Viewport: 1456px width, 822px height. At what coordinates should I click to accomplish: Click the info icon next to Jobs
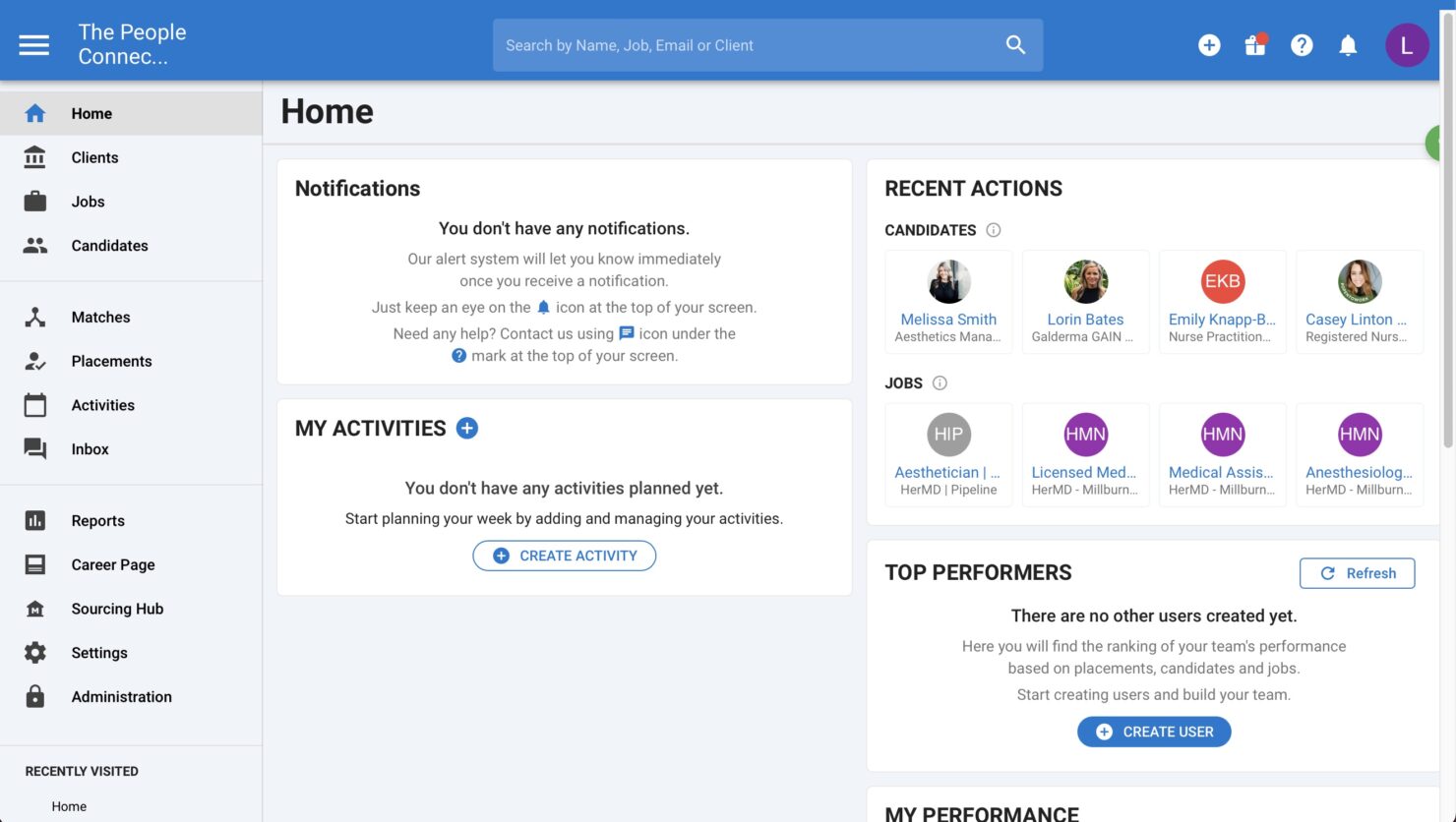(940, 382)
